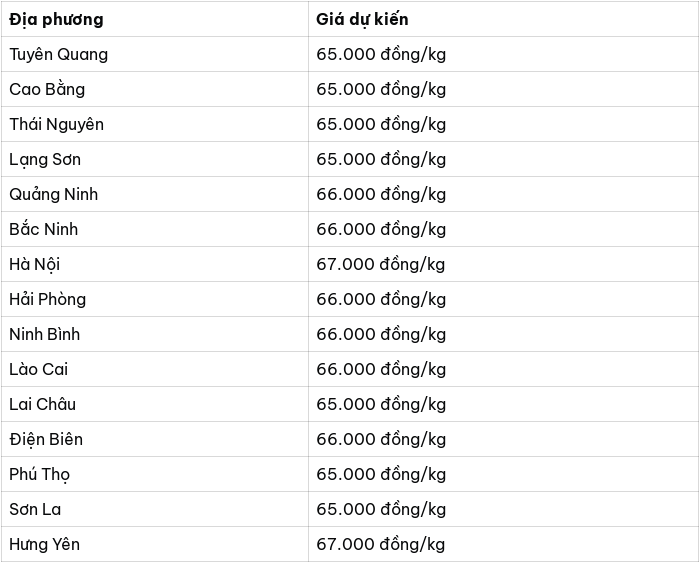This screenshot has width=700, height=563.
Task: Select the Tuyên Quang price 65.000 đồng/kg
Action: (381, 54)
